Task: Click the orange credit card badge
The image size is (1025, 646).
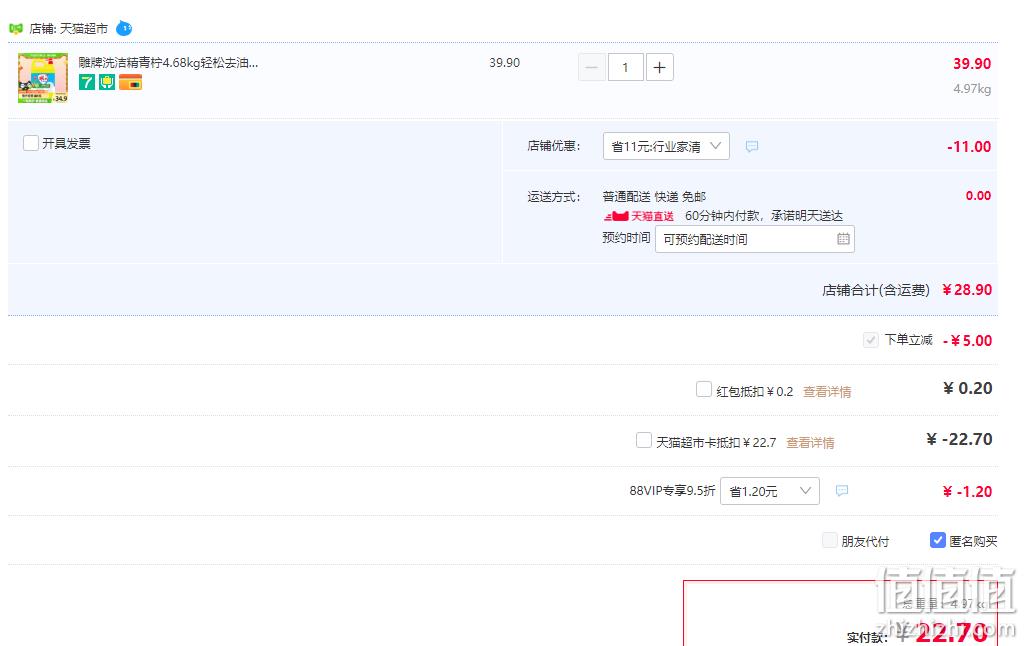Action: tap(130, 82)
